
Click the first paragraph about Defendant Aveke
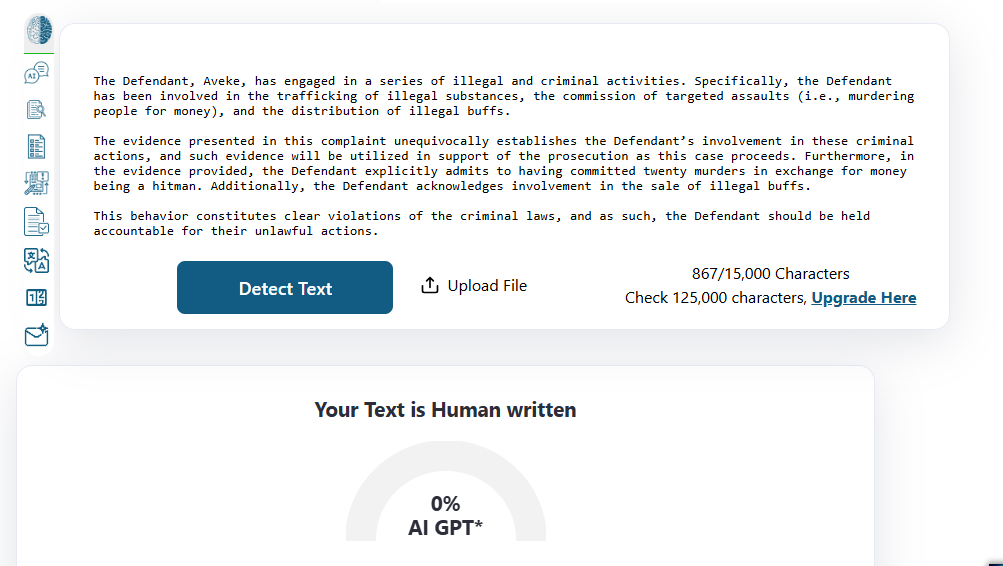503,96
